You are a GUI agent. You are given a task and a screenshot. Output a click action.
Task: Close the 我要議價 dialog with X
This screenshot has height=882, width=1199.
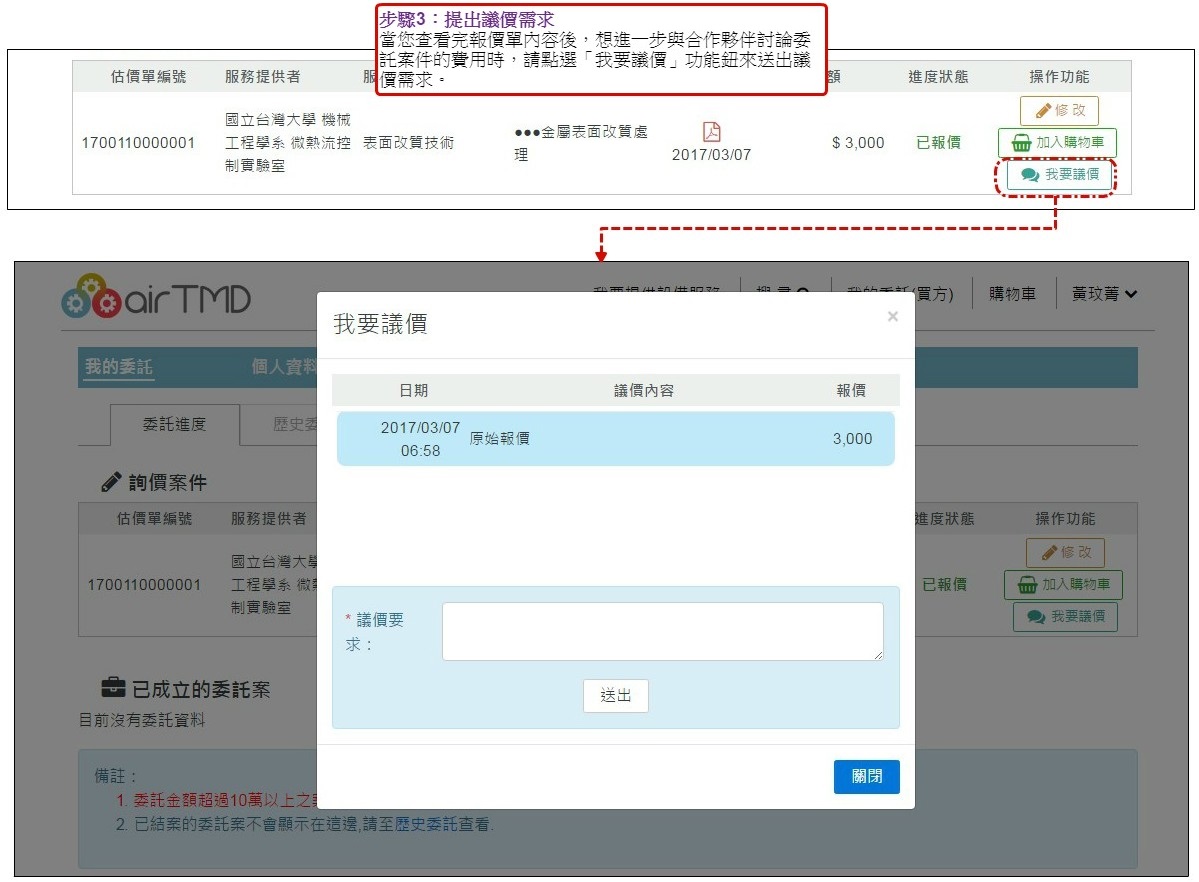click(892, 317)
